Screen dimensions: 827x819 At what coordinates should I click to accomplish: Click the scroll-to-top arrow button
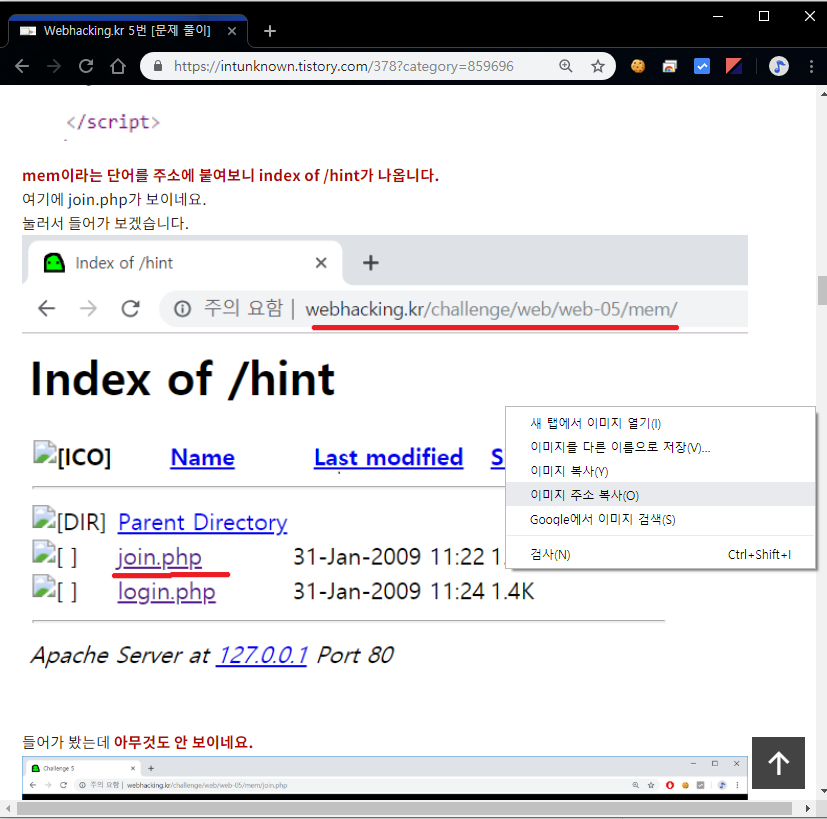(778, 763)
